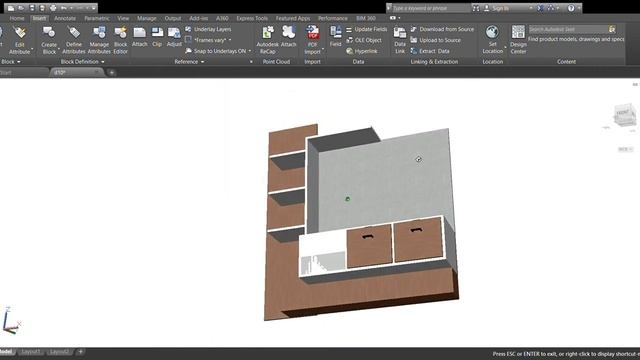Click the Autodesk Seek search button
Viewport: 640px width, 360px height.
612,29
